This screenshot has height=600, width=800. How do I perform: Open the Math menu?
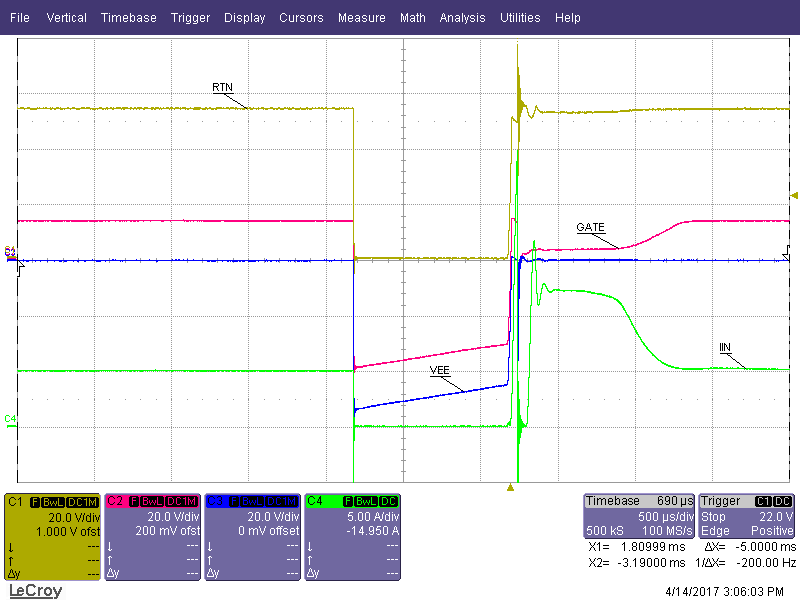pyautogui.click(x=412, y=18)
